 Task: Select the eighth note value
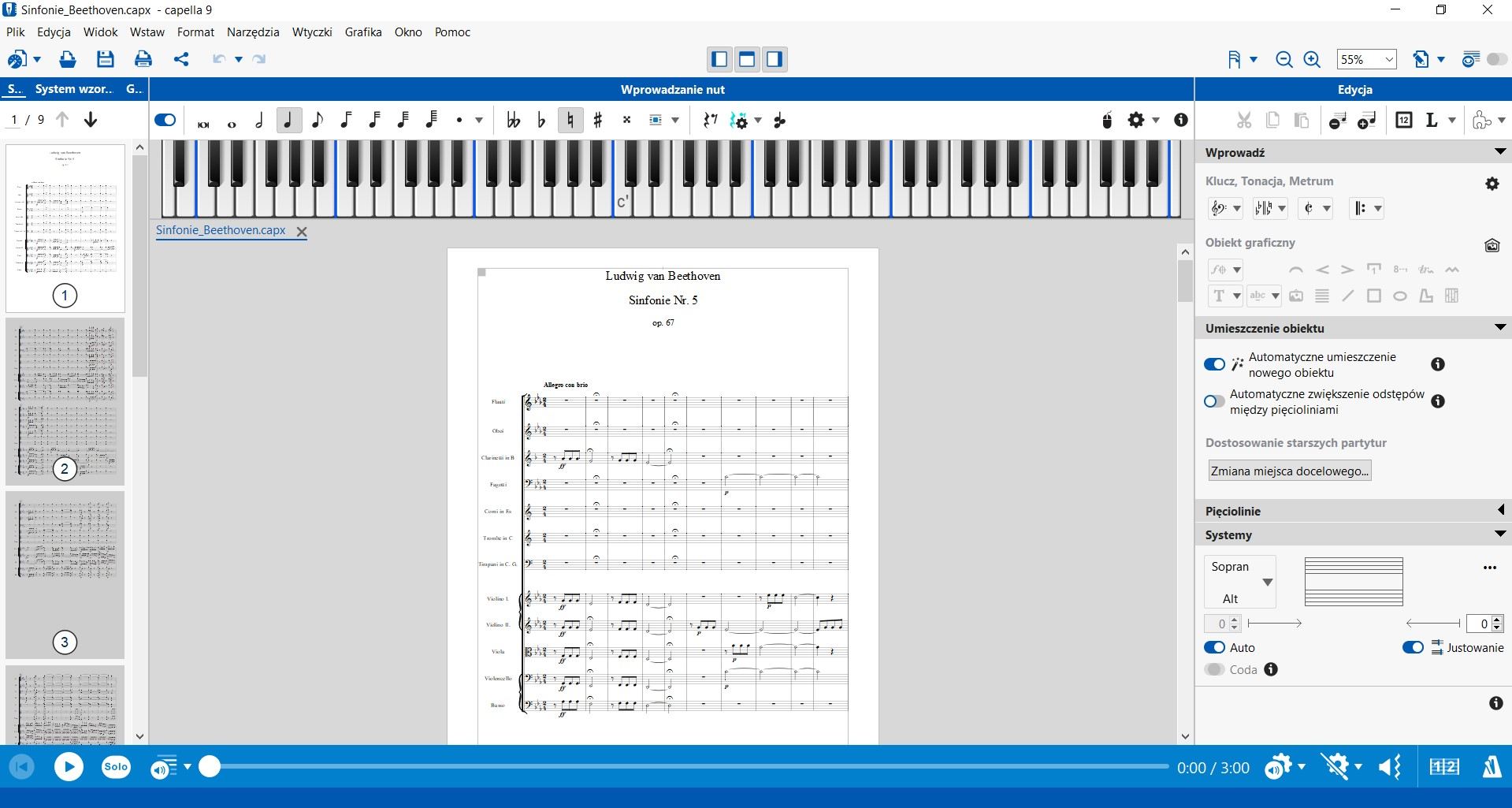[x=317, y=121]
